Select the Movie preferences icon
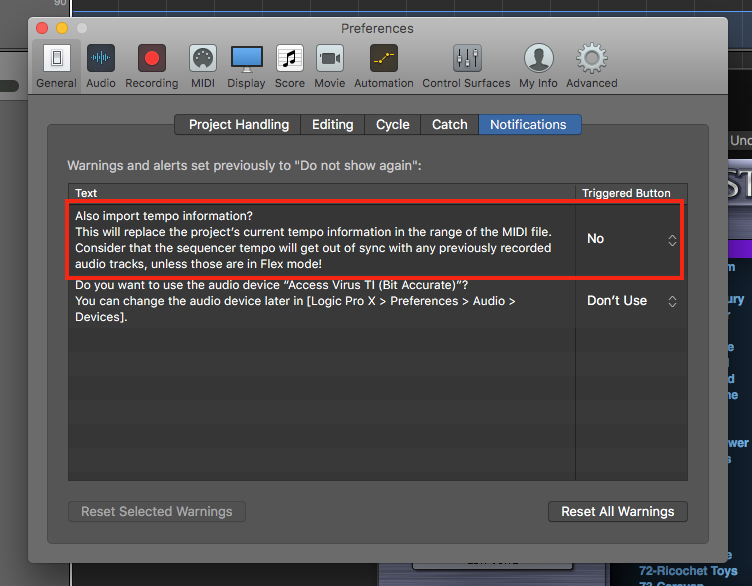Viewport: 752px width, 586px height. coord(330,66)
